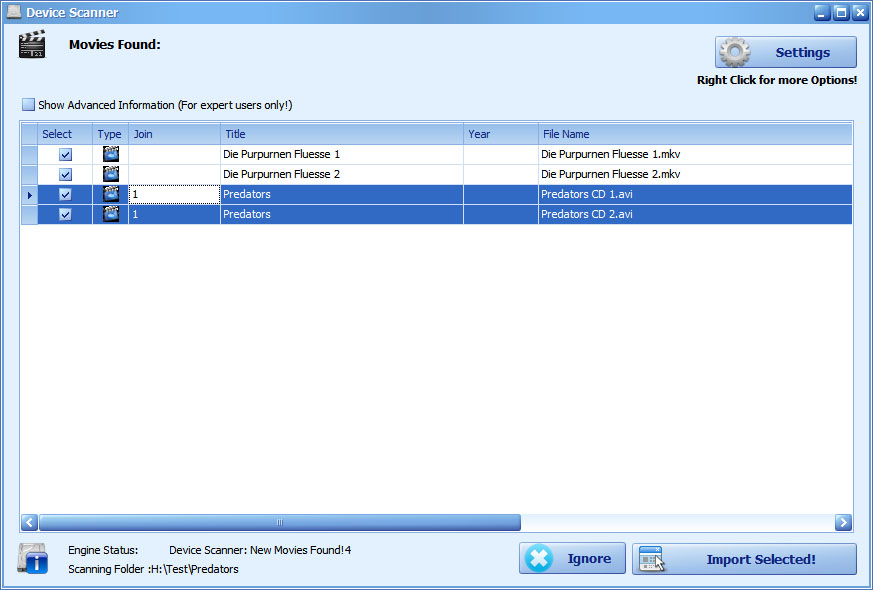The height and width of the screenshot is (590, 873).
Task: Click the type icon for Predators CD 2.avi
Action: tap(111, 214)
